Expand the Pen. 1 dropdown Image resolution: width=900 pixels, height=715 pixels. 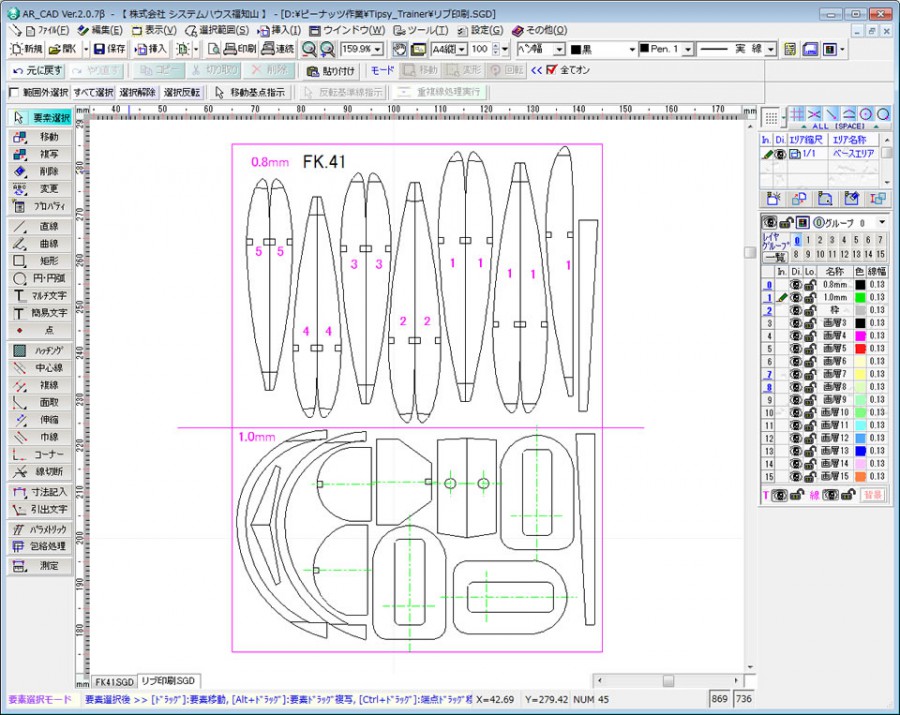pyautogui.click(x=687, y=49)
